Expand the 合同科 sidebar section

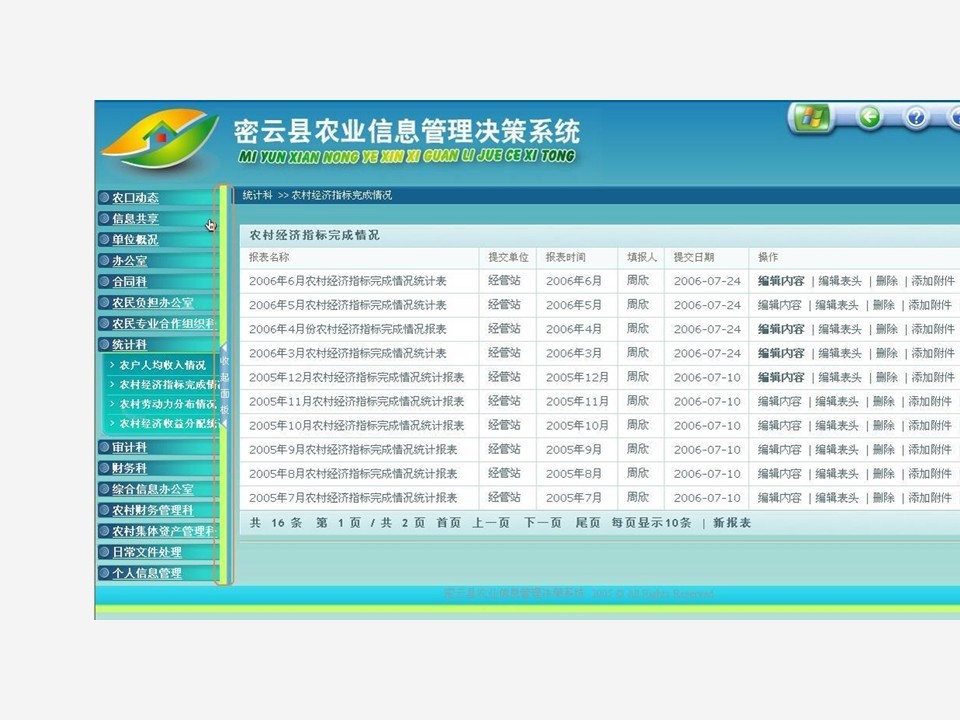click(130, 282)
